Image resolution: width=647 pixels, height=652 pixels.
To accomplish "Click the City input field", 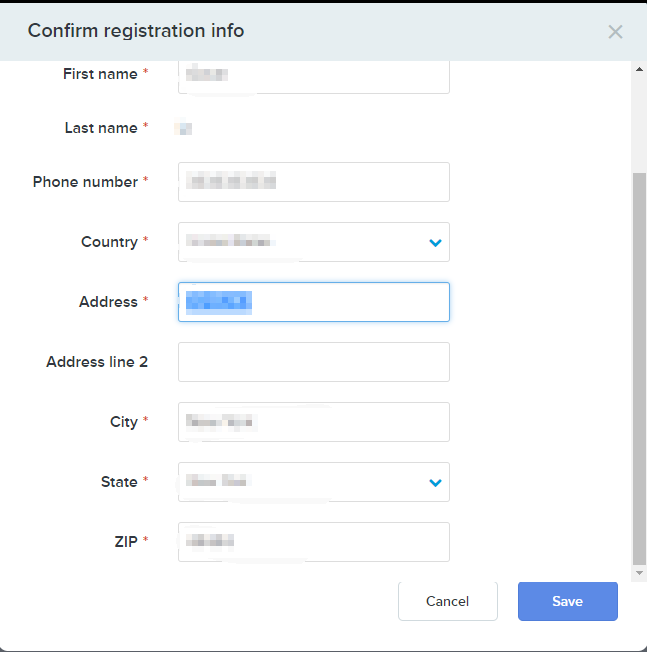I will [x=313, y=422].
